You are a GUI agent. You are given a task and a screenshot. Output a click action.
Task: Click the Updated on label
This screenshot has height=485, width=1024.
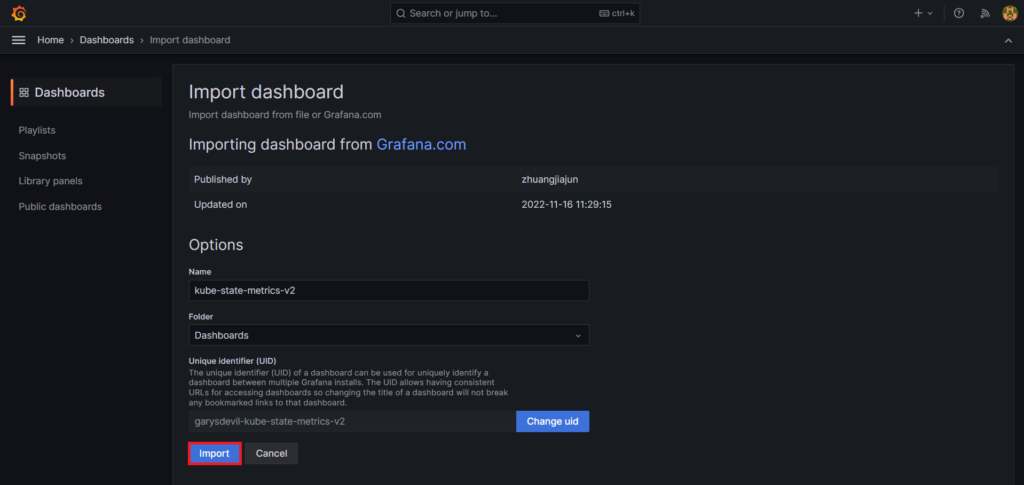click(x=221, y=204)
